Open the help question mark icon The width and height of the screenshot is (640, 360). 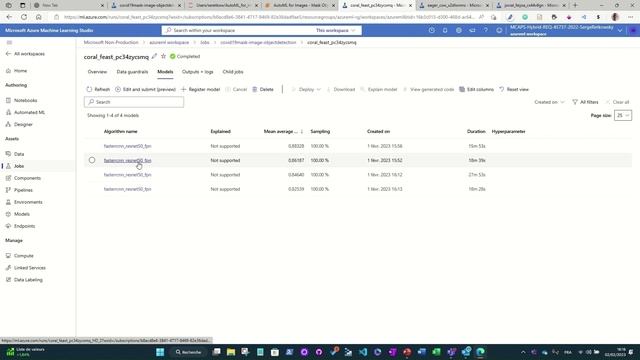[486, 30]
